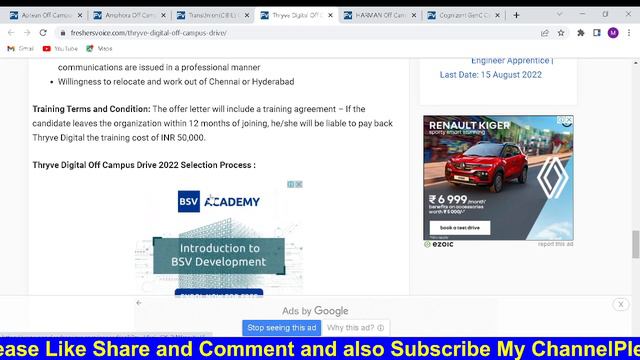Click 'Thryve Digital Off Campus Drive 2022 Selection Process' heading
The height and width of the screenshot is (360, 640).
click(x=144, y=165)
